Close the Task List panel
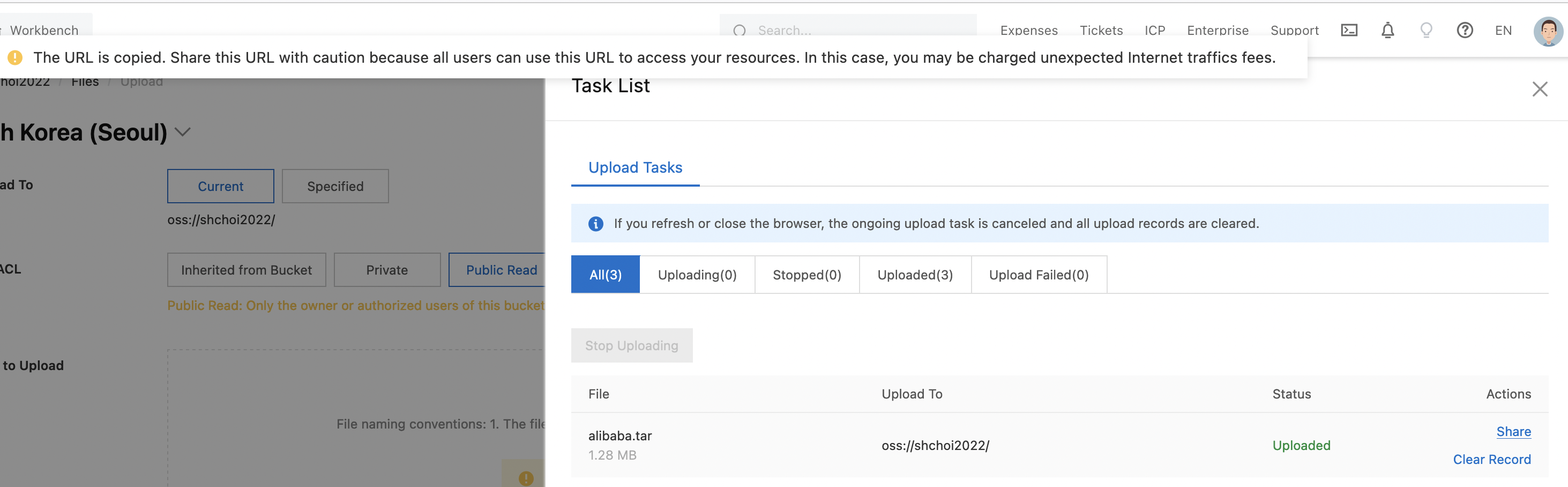This screenshot has height=487, width=1568. pyautogui.click(x=1540, y=89)
